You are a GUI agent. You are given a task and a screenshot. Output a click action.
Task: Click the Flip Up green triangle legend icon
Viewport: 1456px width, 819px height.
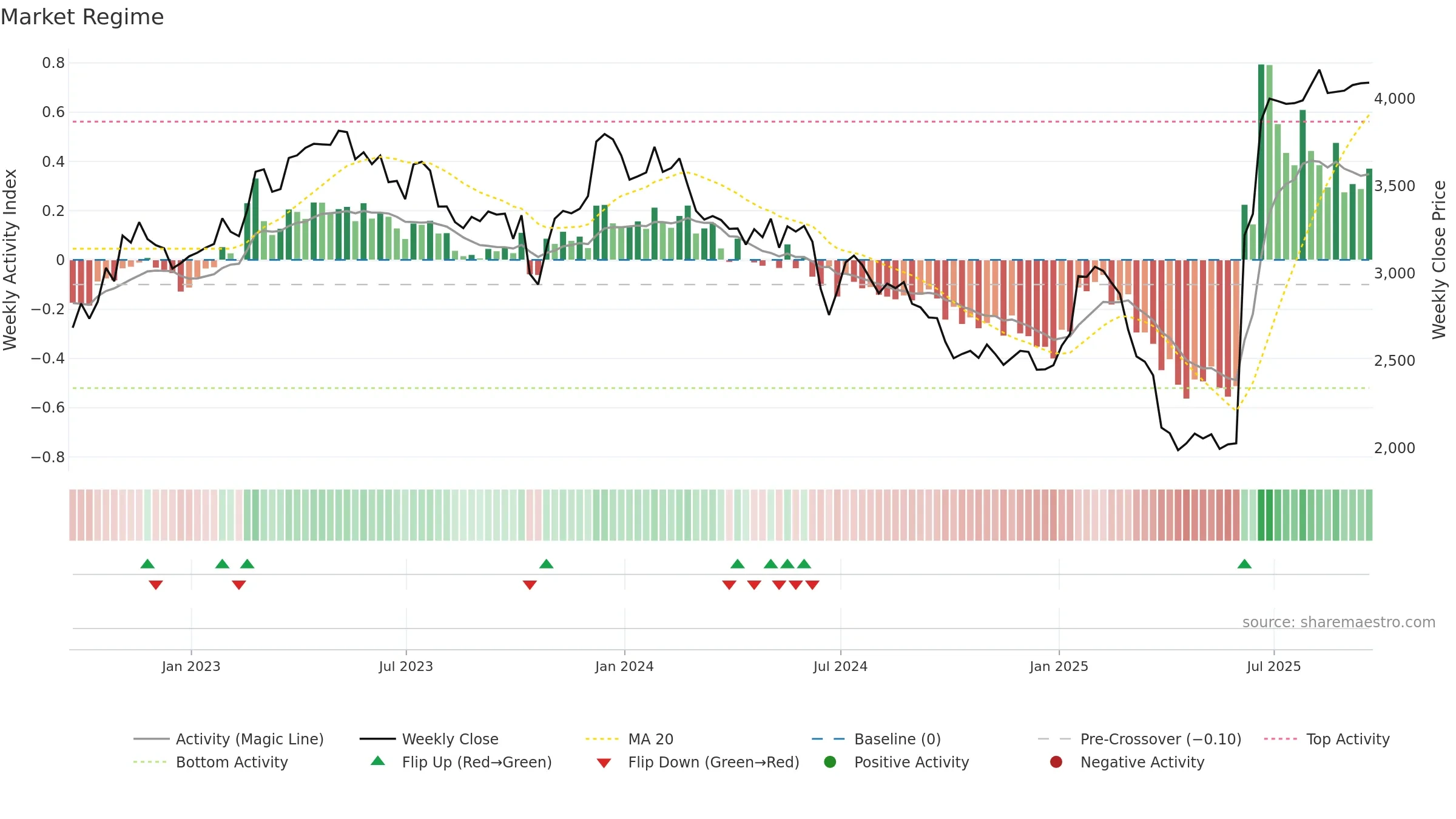pyautogui.click(x=378, y=761)
